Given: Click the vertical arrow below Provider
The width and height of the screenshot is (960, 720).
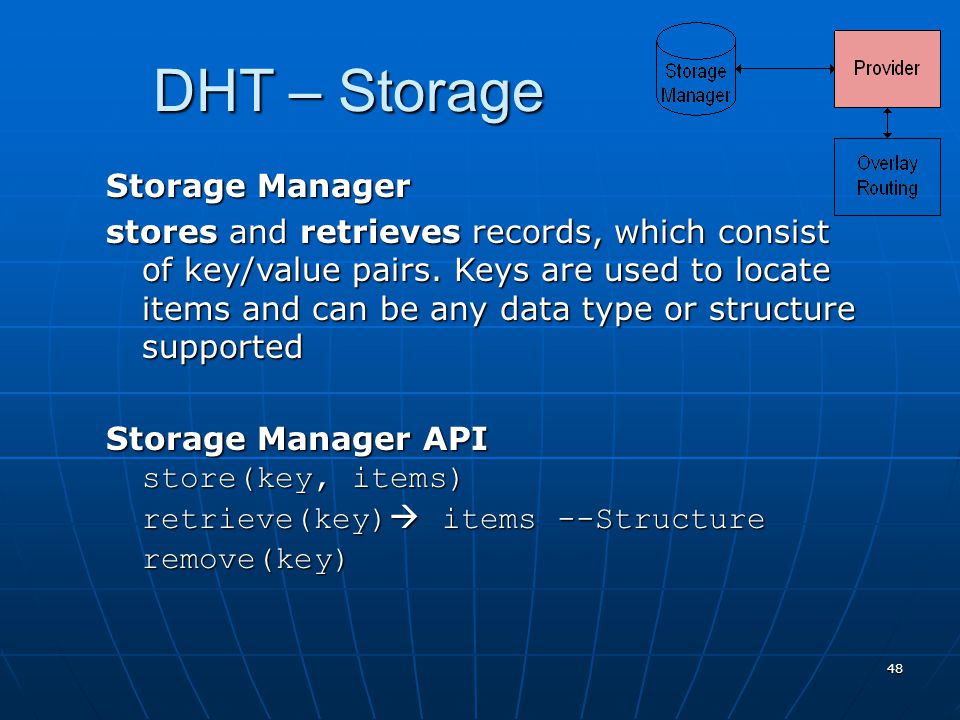Looking at the screenshot, I should [x=887, y=123].
